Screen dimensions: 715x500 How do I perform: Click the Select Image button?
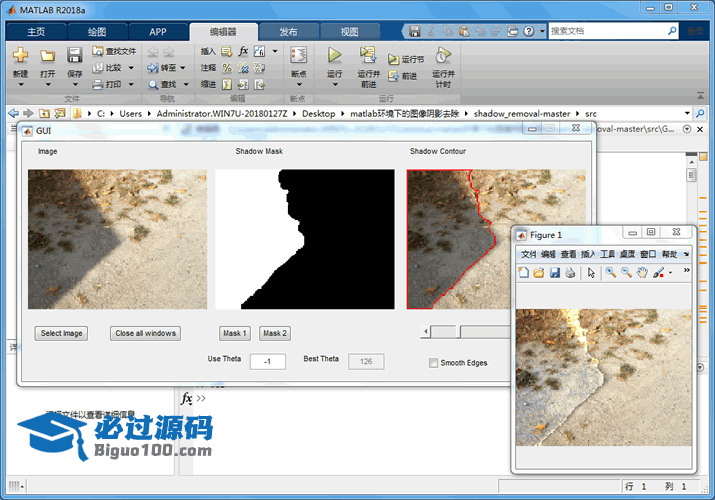pyautogui.click(x=61, y=333)
